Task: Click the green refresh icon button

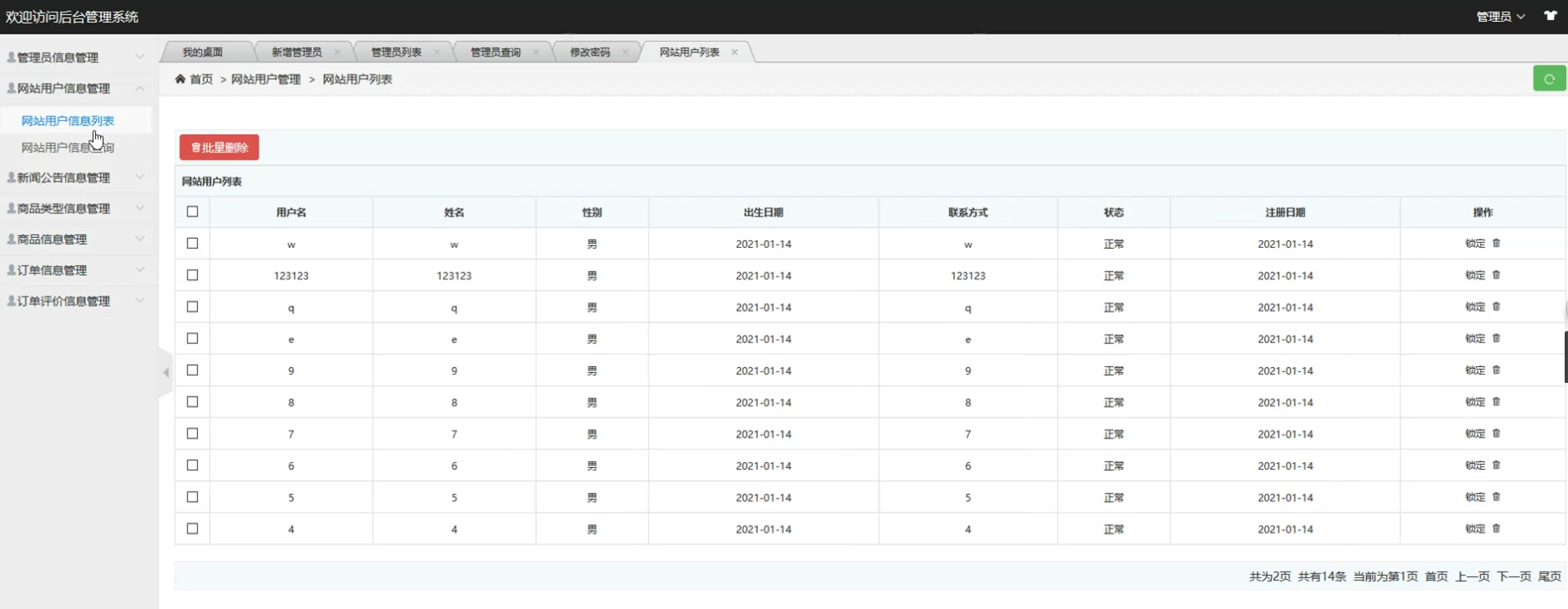Action: click(x=1549, y=78)
